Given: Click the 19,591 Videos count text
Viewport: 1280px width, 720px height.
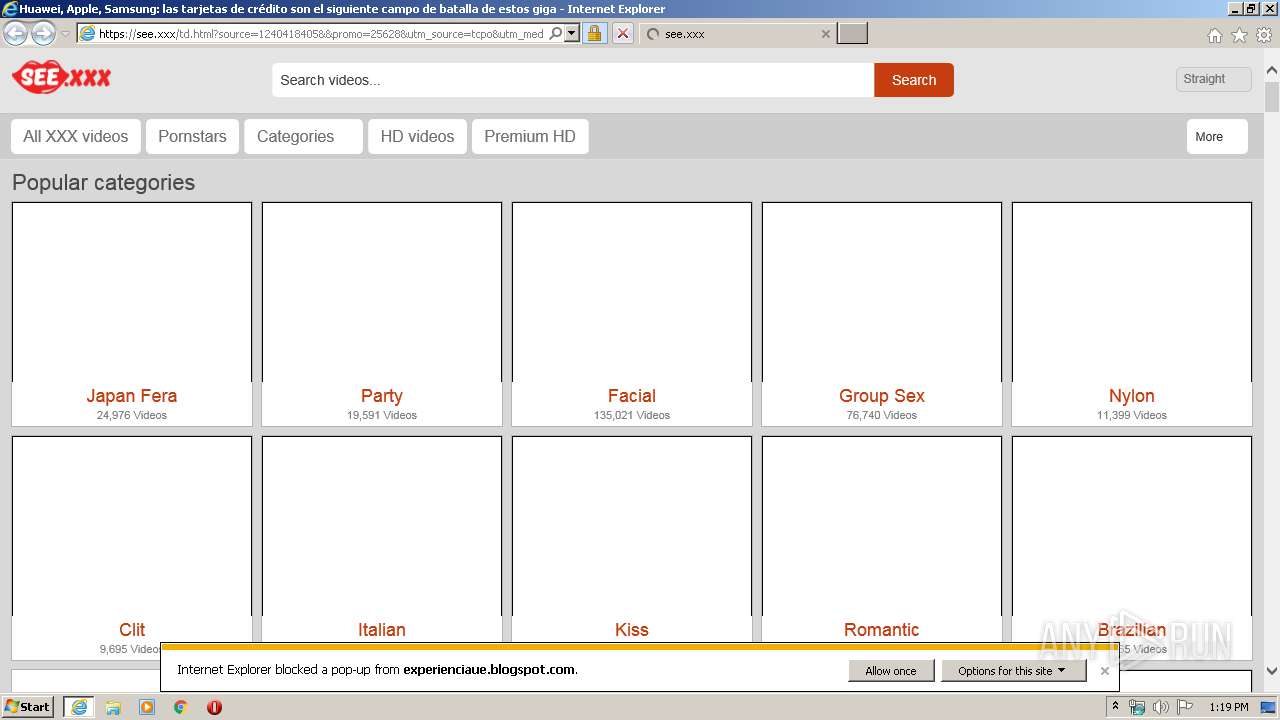Looking at the screenshot, I should pos(382,415).
